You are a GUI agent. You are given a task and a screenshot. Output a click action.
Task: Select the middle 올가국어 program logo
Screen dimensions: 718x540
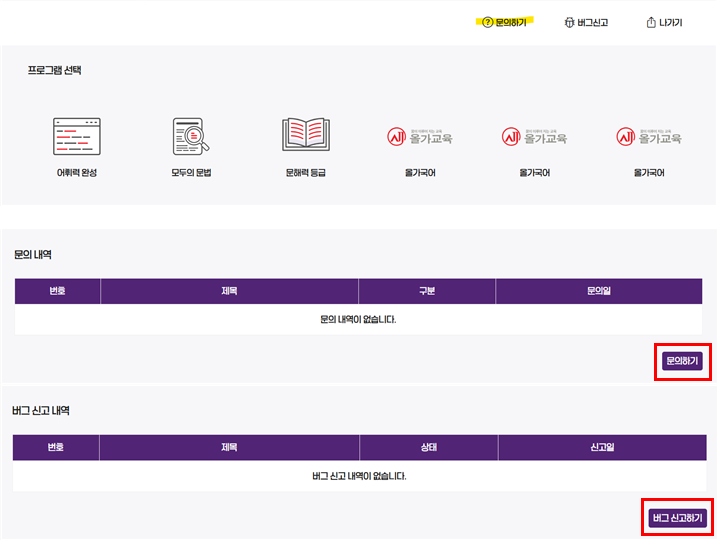point(534,137)
